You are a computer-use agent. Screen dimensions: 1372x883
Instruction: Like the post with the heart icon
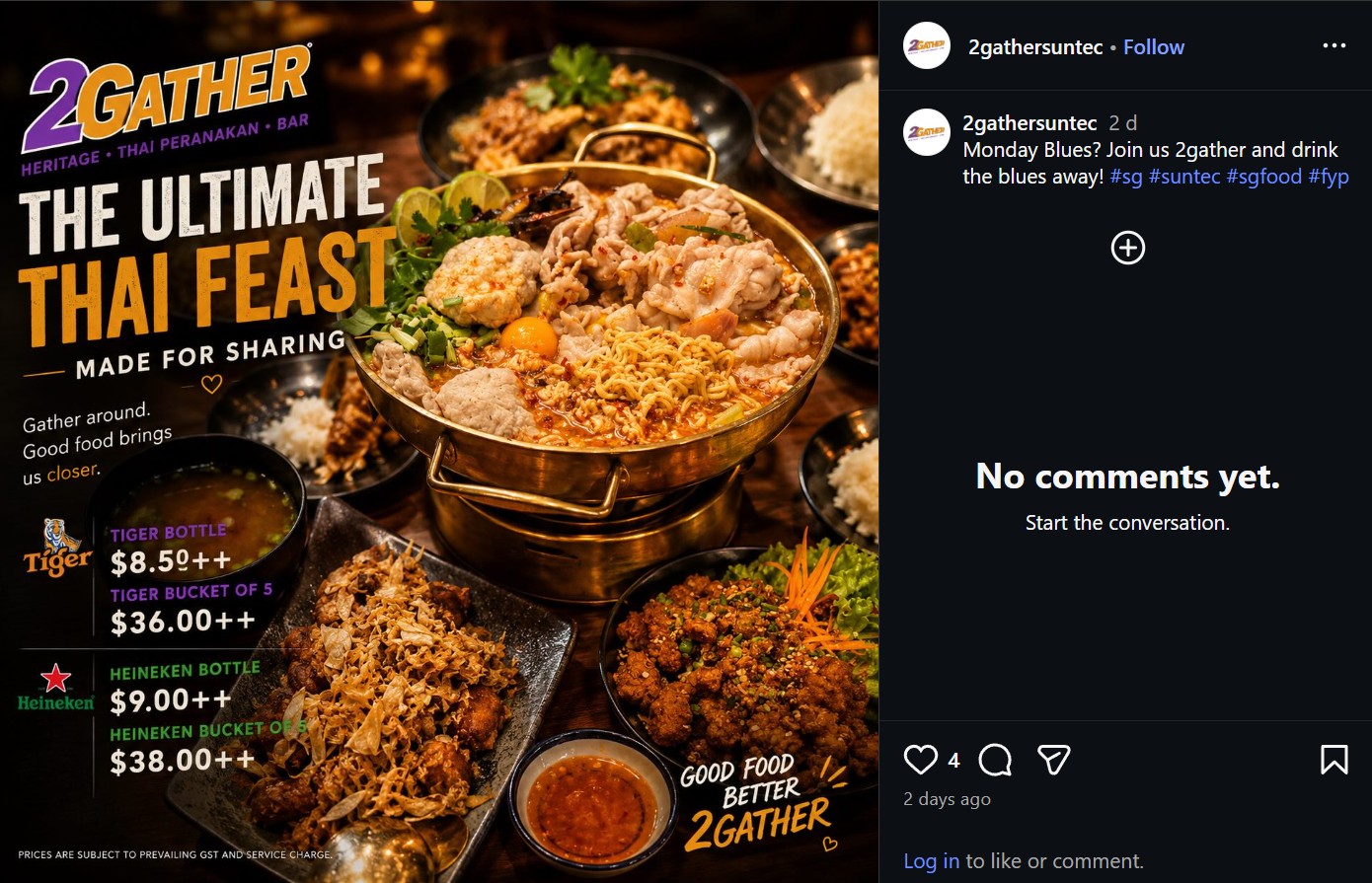click(920, 760)
